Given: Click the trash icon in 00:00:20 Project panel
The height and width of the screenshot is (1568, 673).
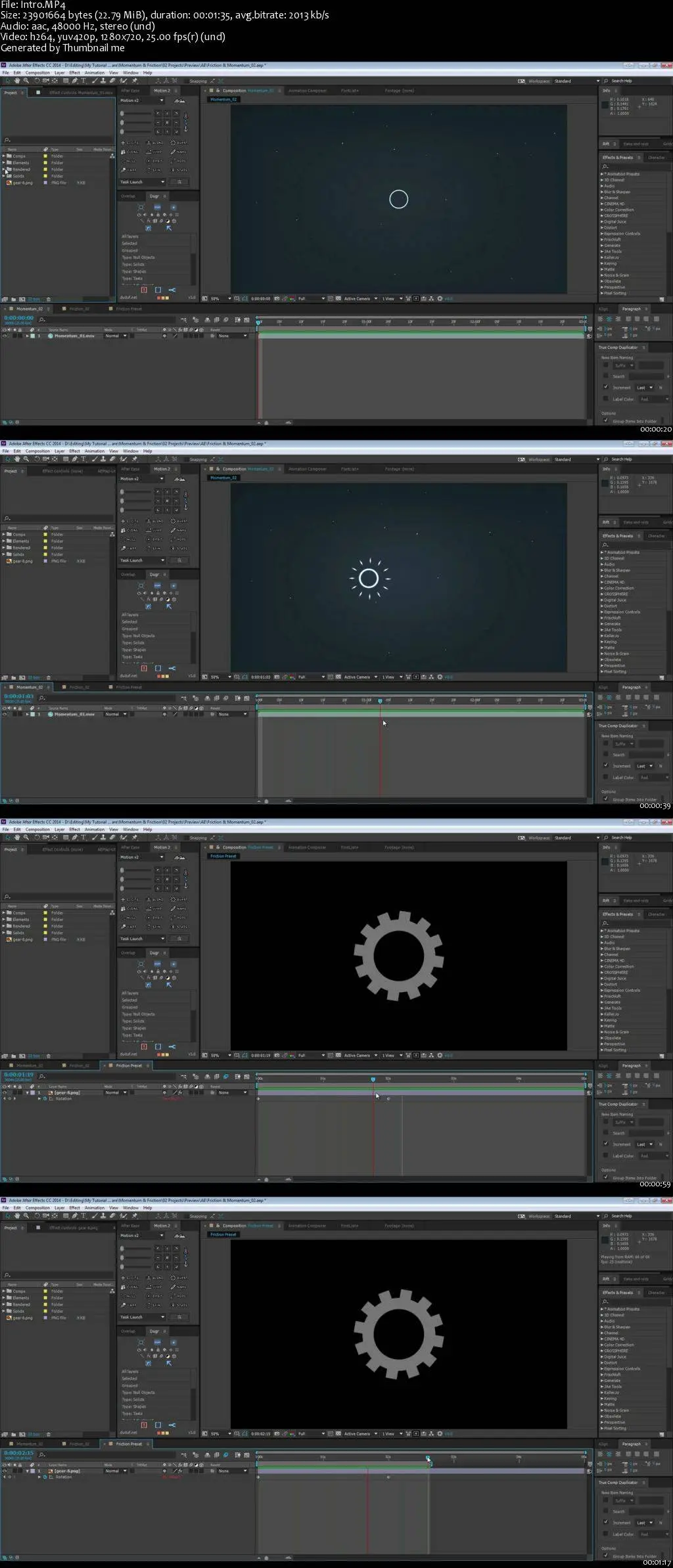Looking at the screenshot, I should click(x=48, y=300).
